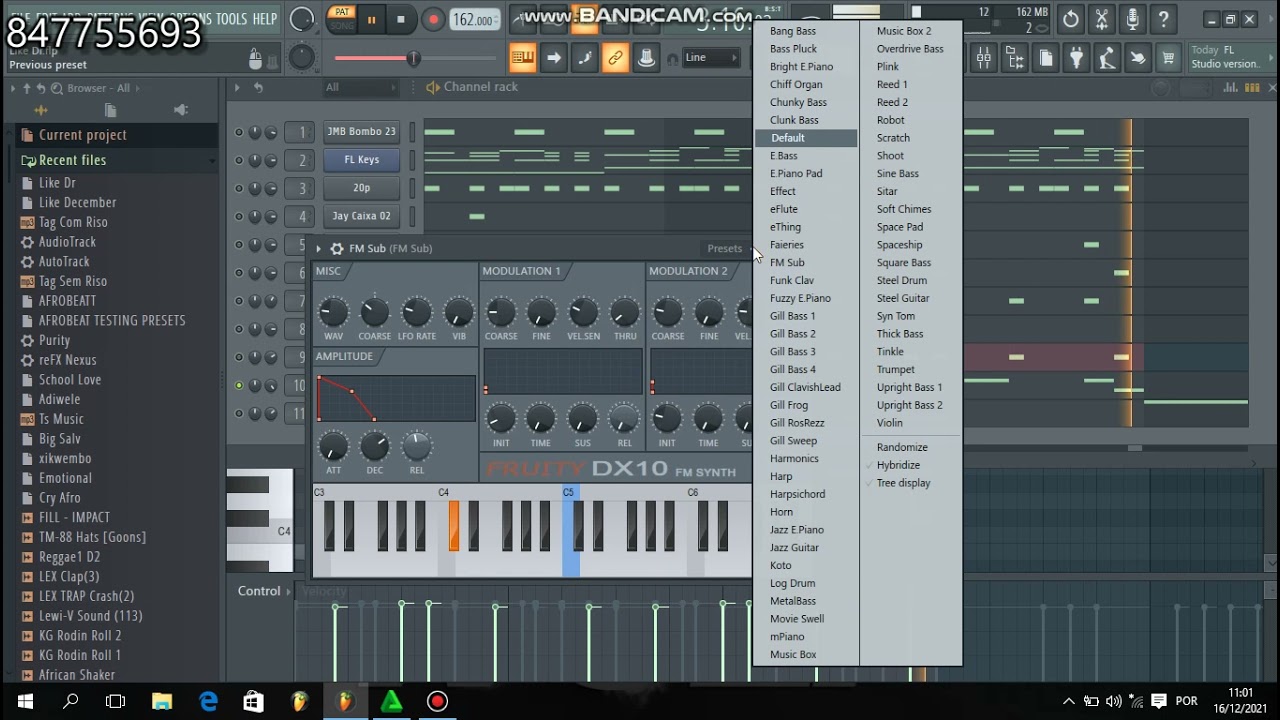Open Bandicam record icon in taskbar
This screenshot has height=720, width=1280.
pos(437,701)
